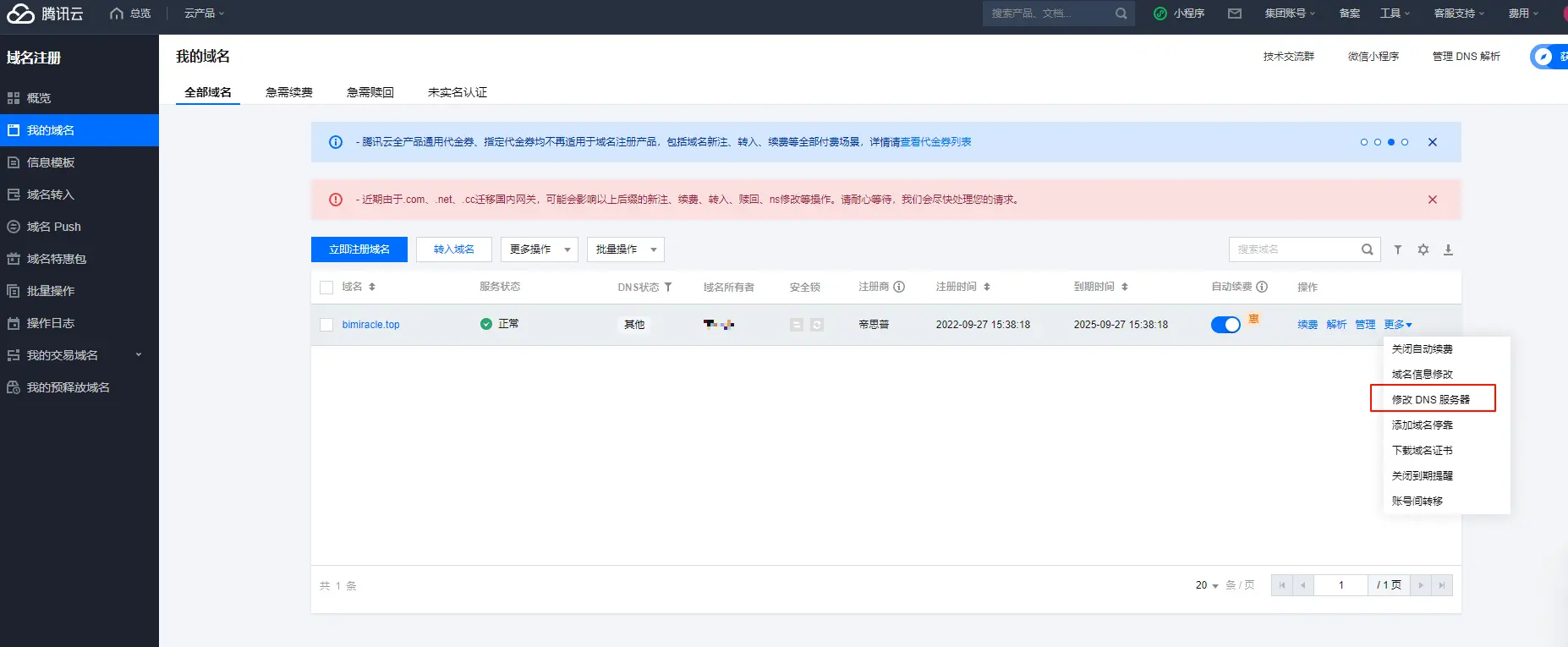Click the Tencent Cloud logo
The height and width of the screenshot is (647, 1568).
[45, 14]
